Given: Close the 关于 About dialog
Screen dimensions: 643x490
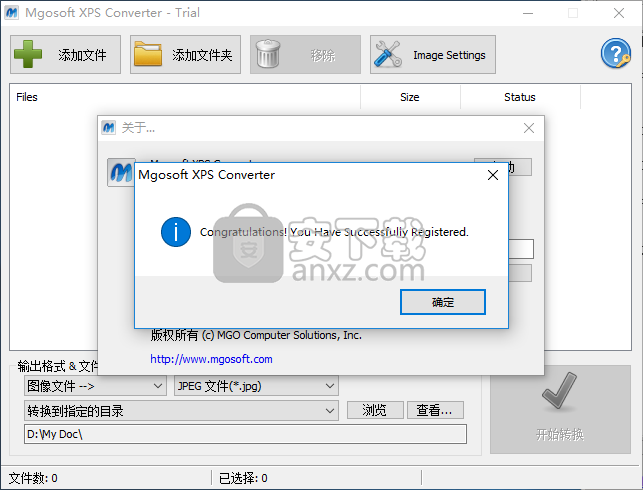Looking at the screenshot, I should [x=529, y=128].
